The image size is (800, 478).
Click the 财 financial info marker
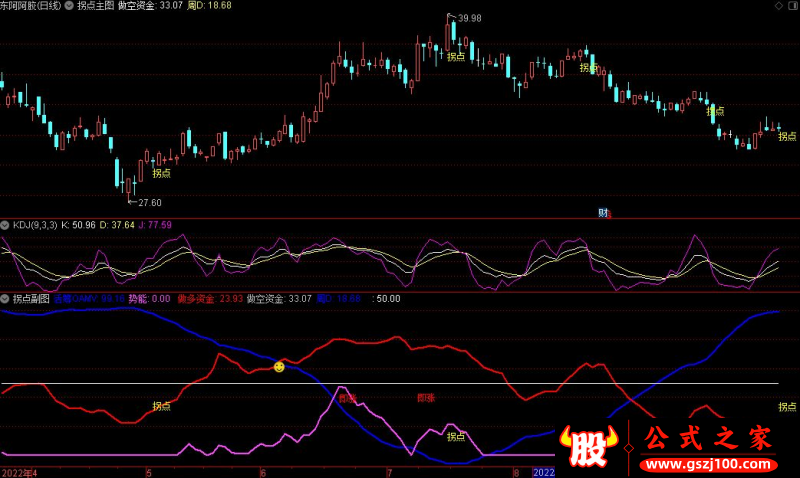[x=604, y=212]
